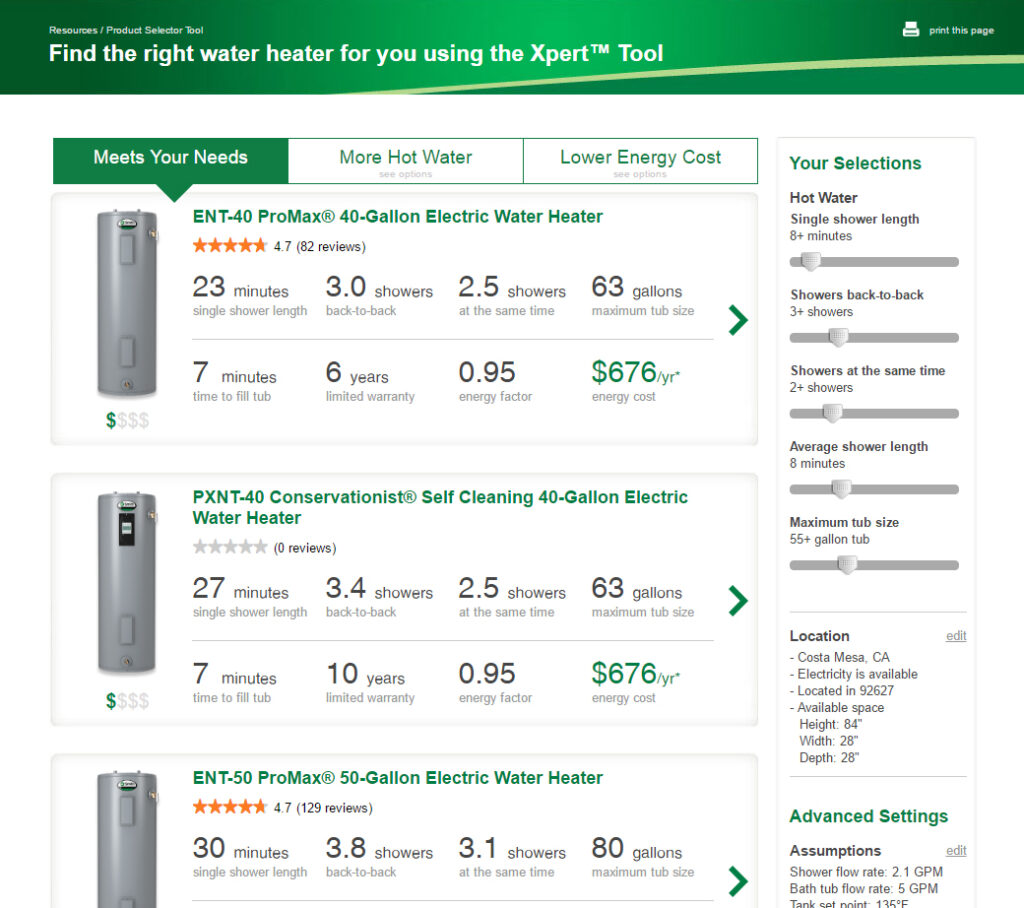Expand PXNT-40 Conservationist details arrow

click(738, 601)
